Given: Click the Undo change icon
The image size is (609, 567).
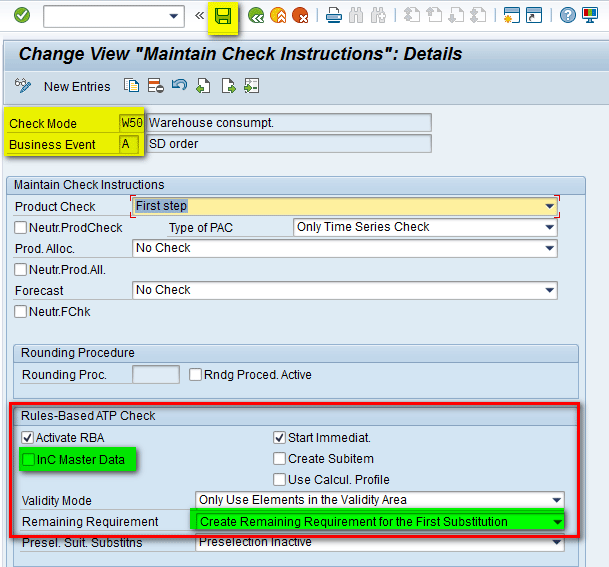Looking at the screenshot, I should click(x=180, y=86).
